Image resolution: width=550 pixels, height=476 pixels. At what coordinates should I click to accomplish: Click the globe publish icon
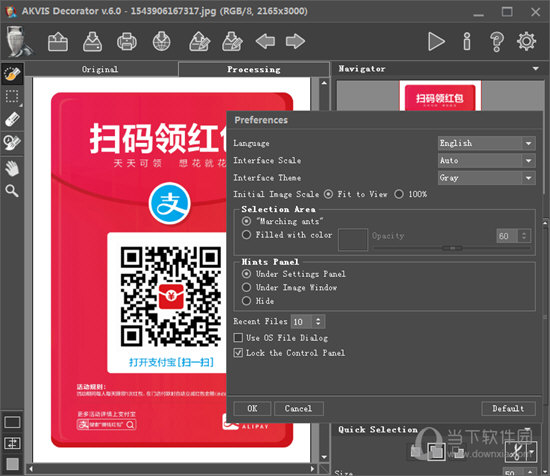tap(162, 42)
